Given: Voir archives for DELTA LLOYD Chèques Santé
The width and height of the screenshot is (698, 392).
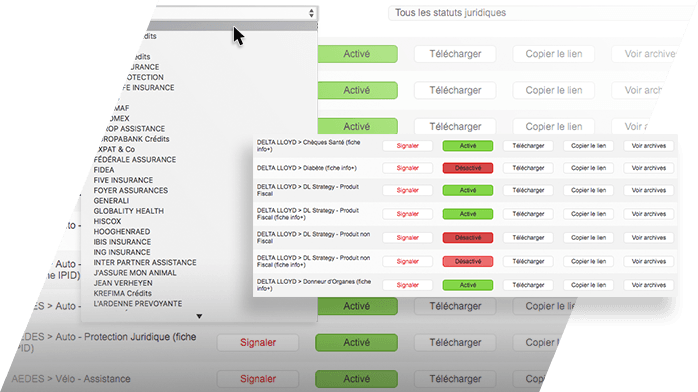Looking at the screenshot, I should pos(649,146).
